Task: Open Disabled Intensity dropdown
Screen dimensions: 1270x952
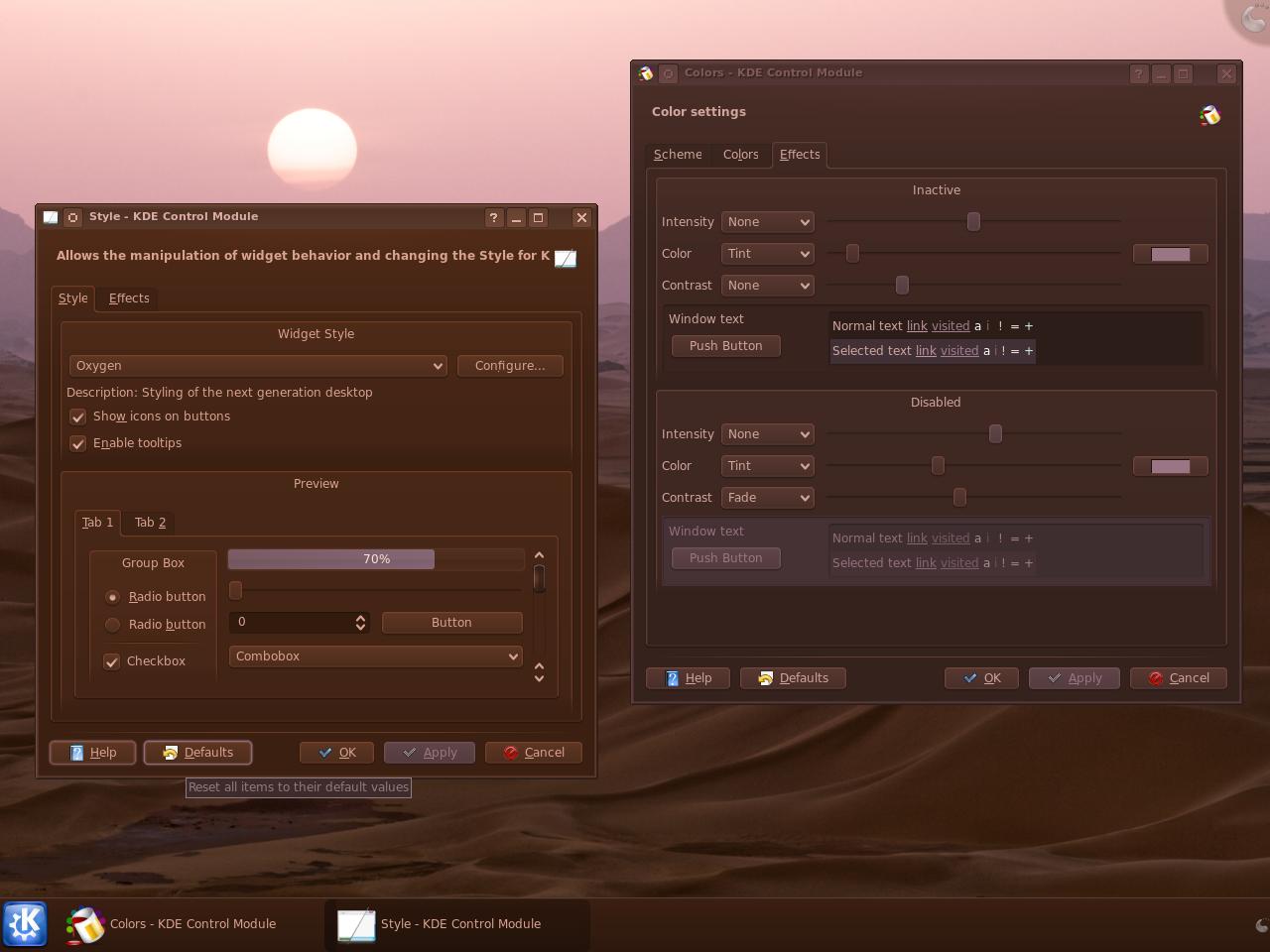Action: click(768, 434)
